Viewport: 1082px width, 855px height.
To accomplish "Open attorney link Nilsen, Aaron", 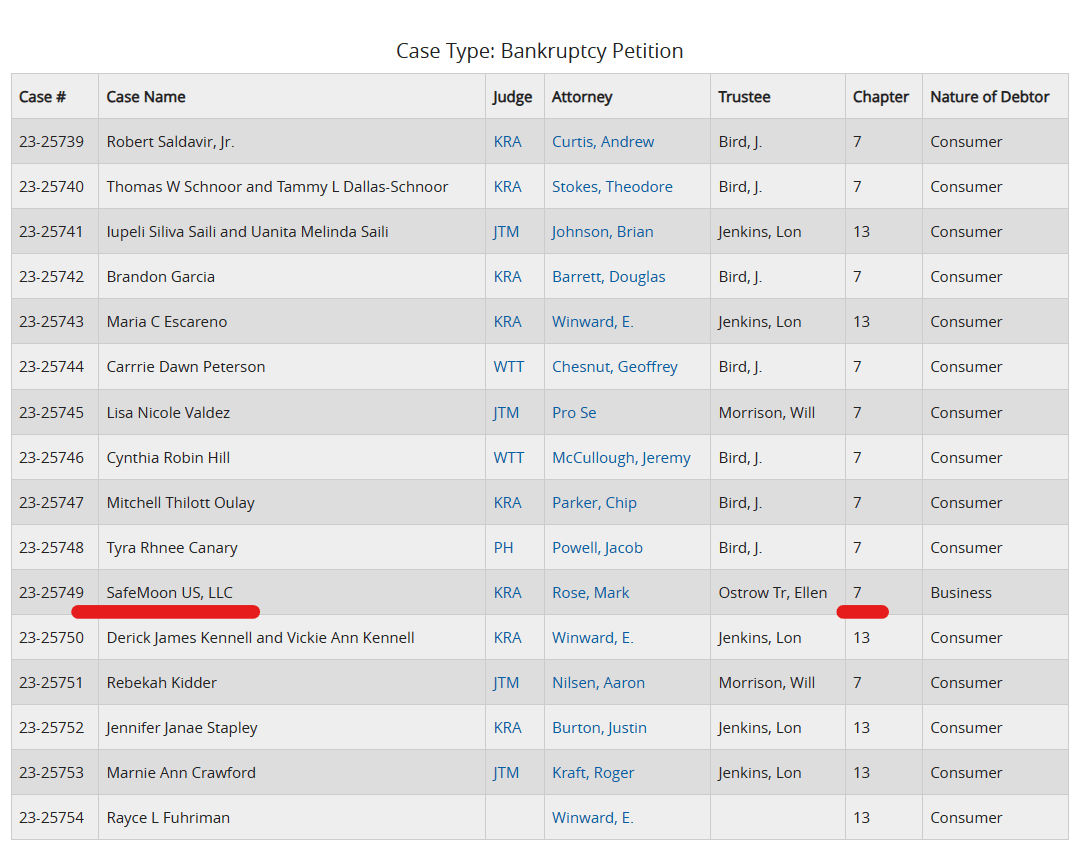I will coord(598,683).
